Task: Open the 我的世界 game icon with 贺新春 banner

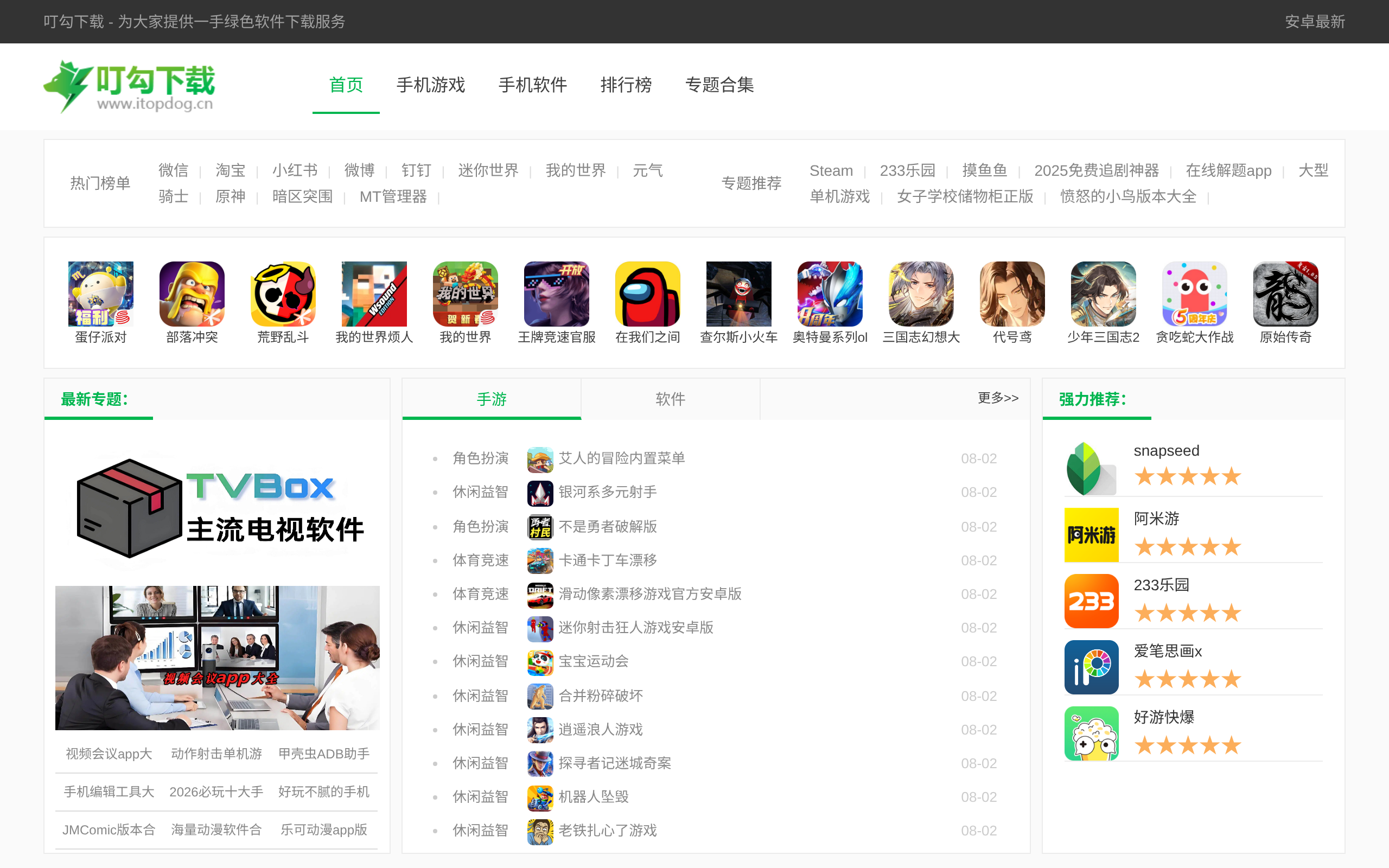Action: (466, 294)
